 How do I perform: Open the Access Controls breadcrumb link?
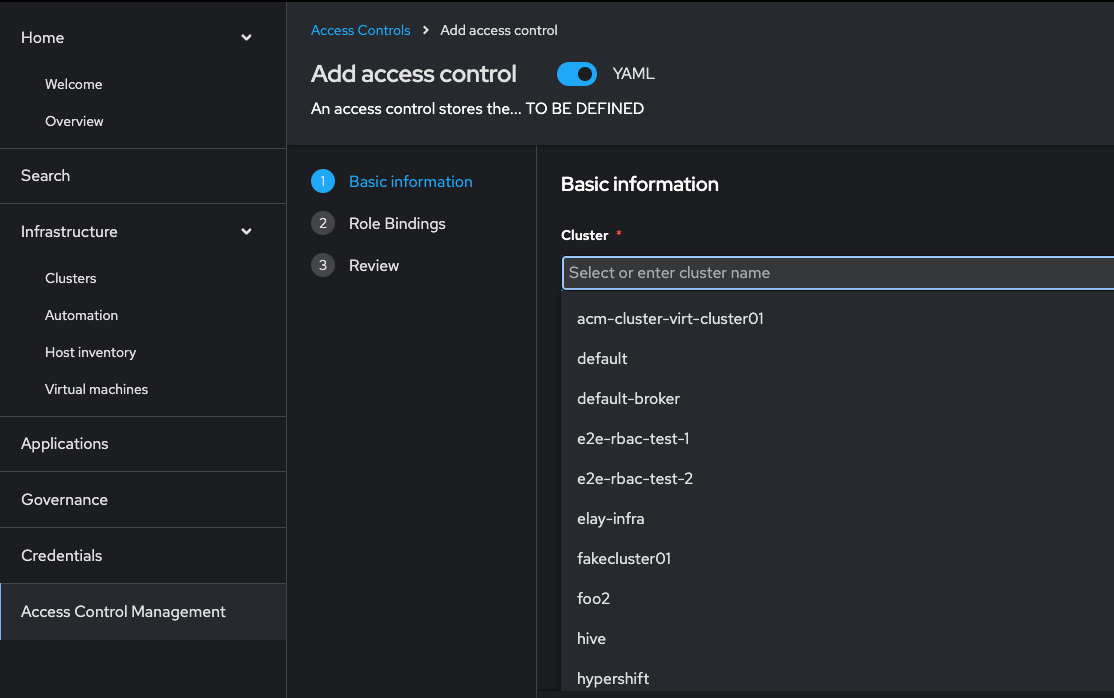pos(360,30)
